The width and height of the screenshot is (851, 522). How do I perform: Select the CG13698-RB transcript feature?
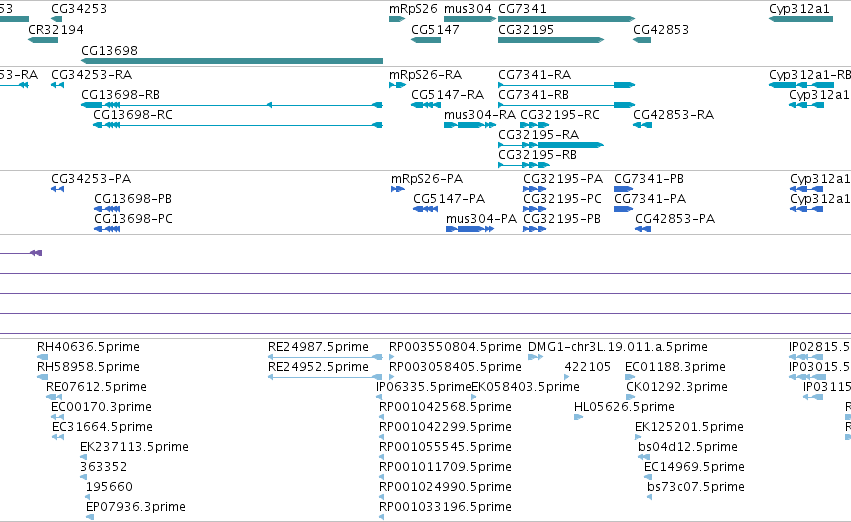point(232,105)
